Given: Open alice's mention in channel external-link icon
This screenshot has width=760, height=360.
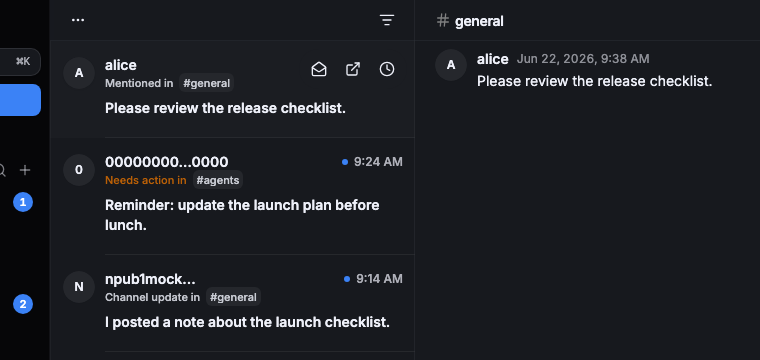Looking at the screenshot, I should pyautogui.click(x=353, y=69).
